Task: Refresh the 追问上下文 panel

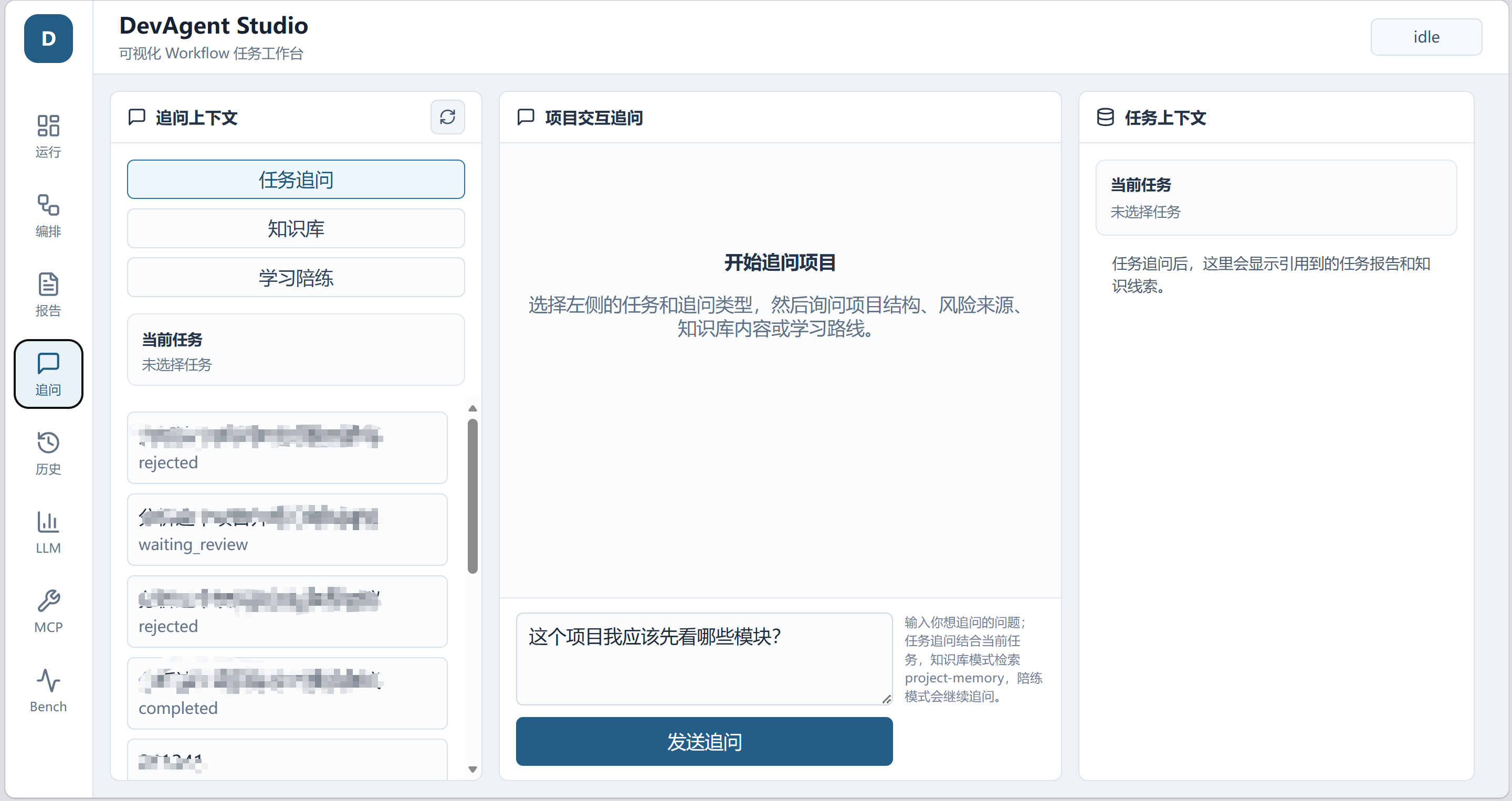Action: (x=447, y=117)
